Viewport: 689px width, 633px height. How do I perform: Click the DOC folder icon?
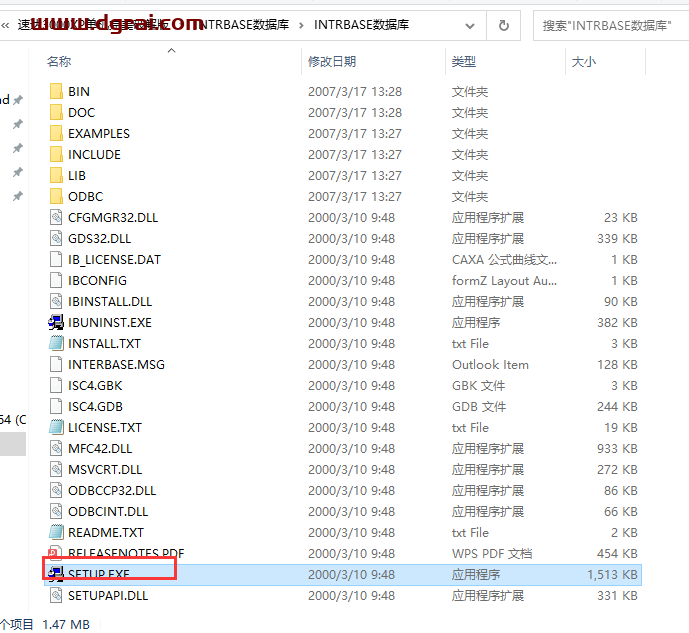56,112
